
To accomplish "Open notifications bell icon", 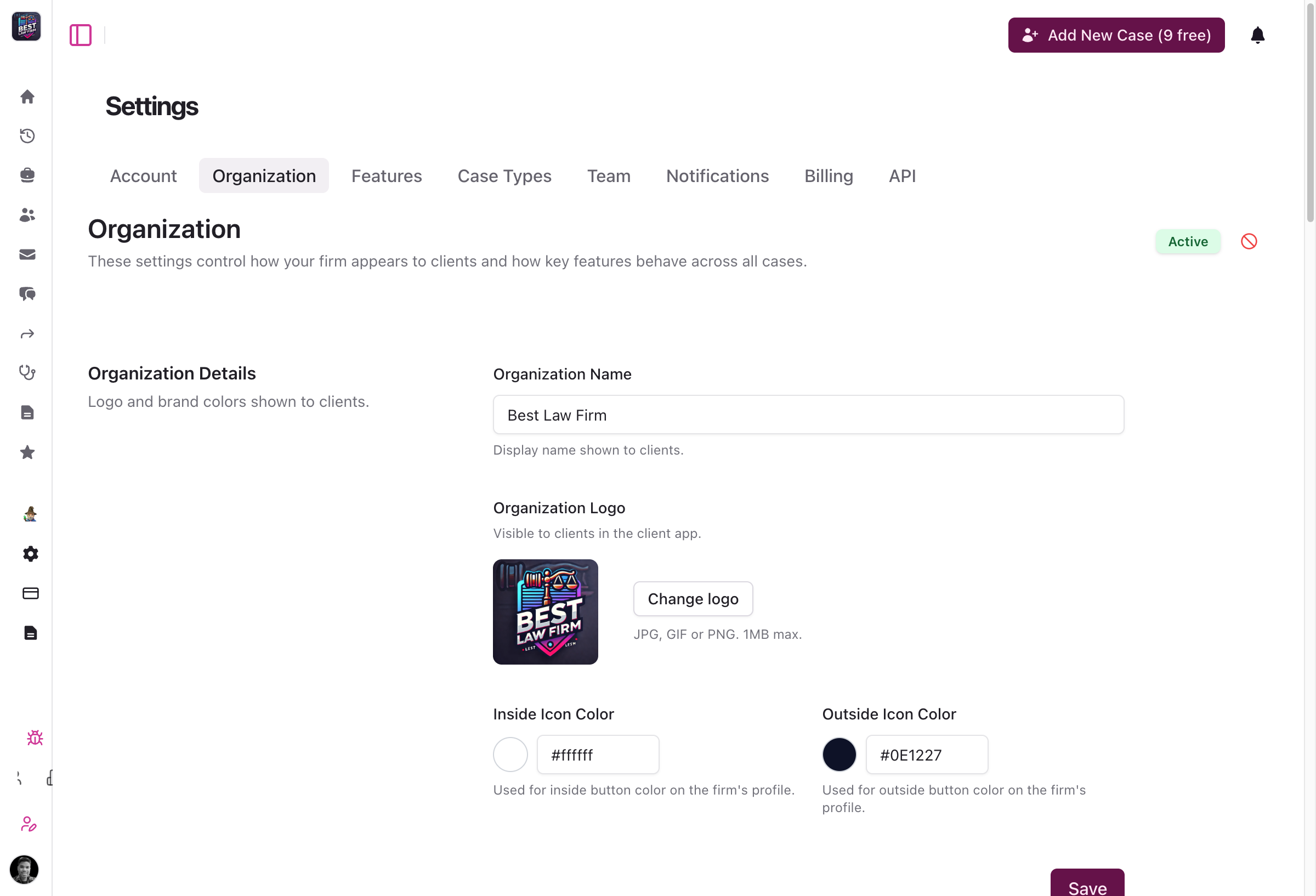I will pyautogui.click(x=1257, y=35).
